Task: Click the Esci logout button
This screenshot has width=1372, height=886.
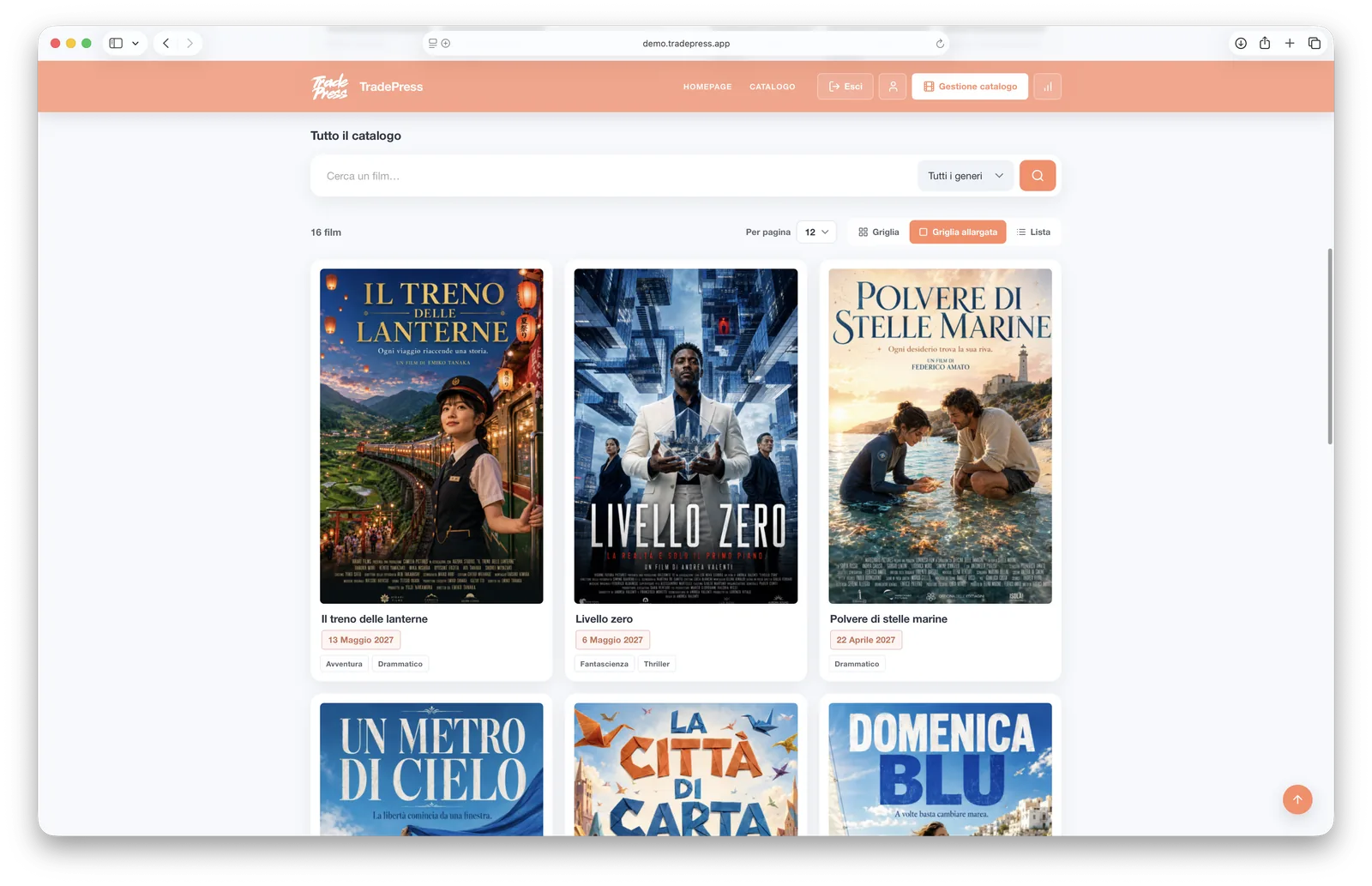Action: tap(845, 87)
